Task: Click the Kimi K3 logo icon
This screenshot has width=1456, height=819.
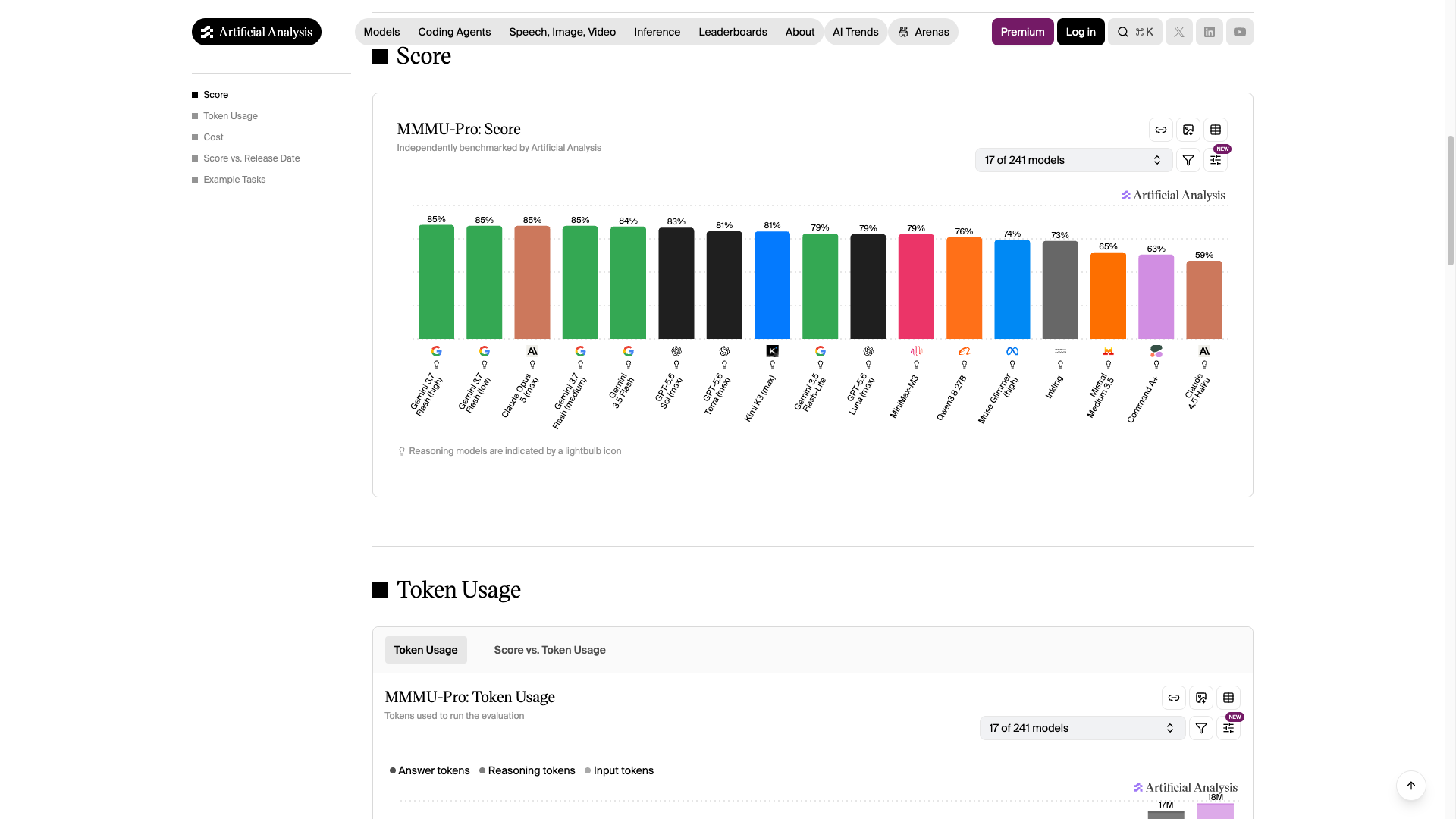Action: pos(772,351)
